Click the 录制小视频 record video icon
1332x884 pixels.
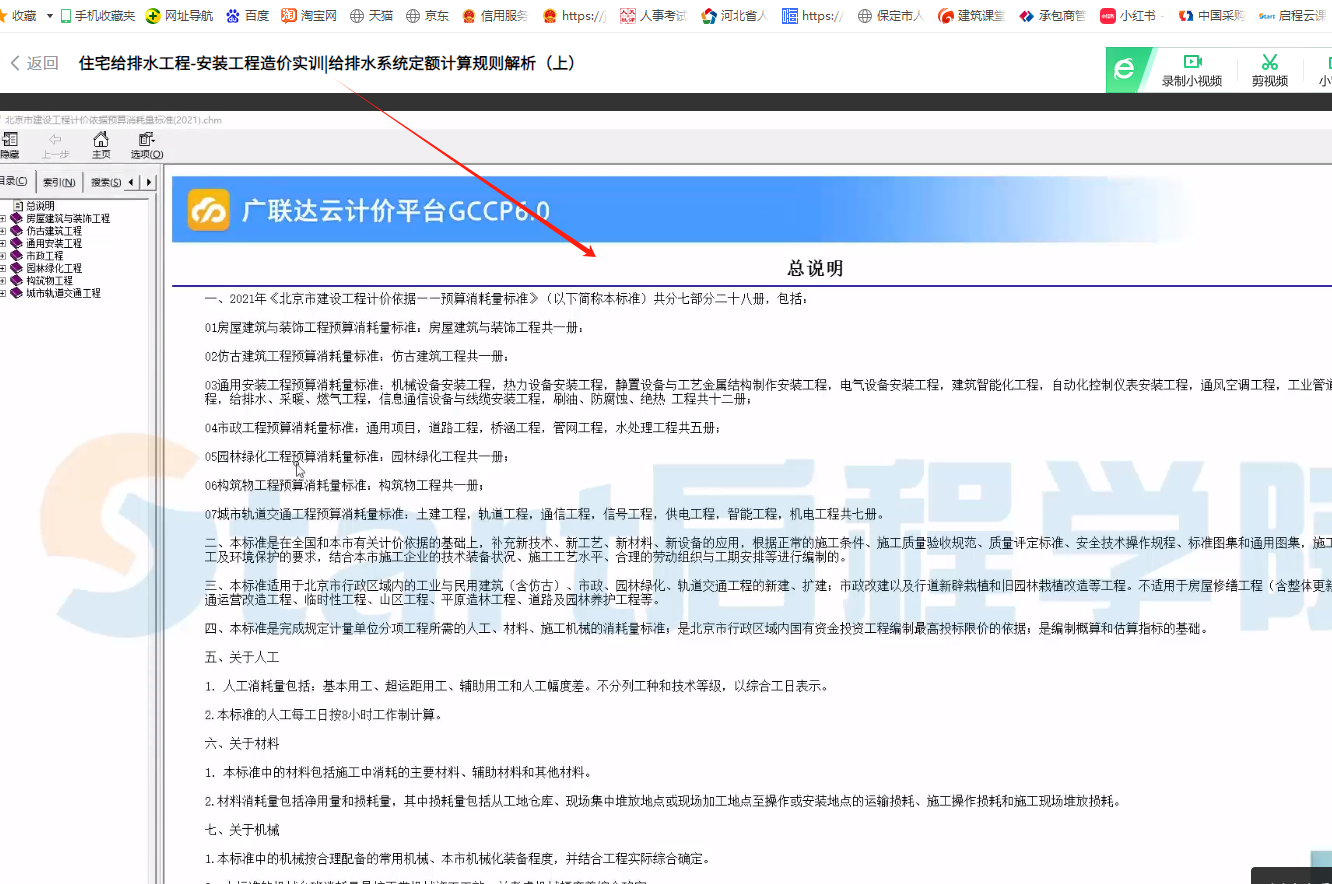click(1192, 62)
